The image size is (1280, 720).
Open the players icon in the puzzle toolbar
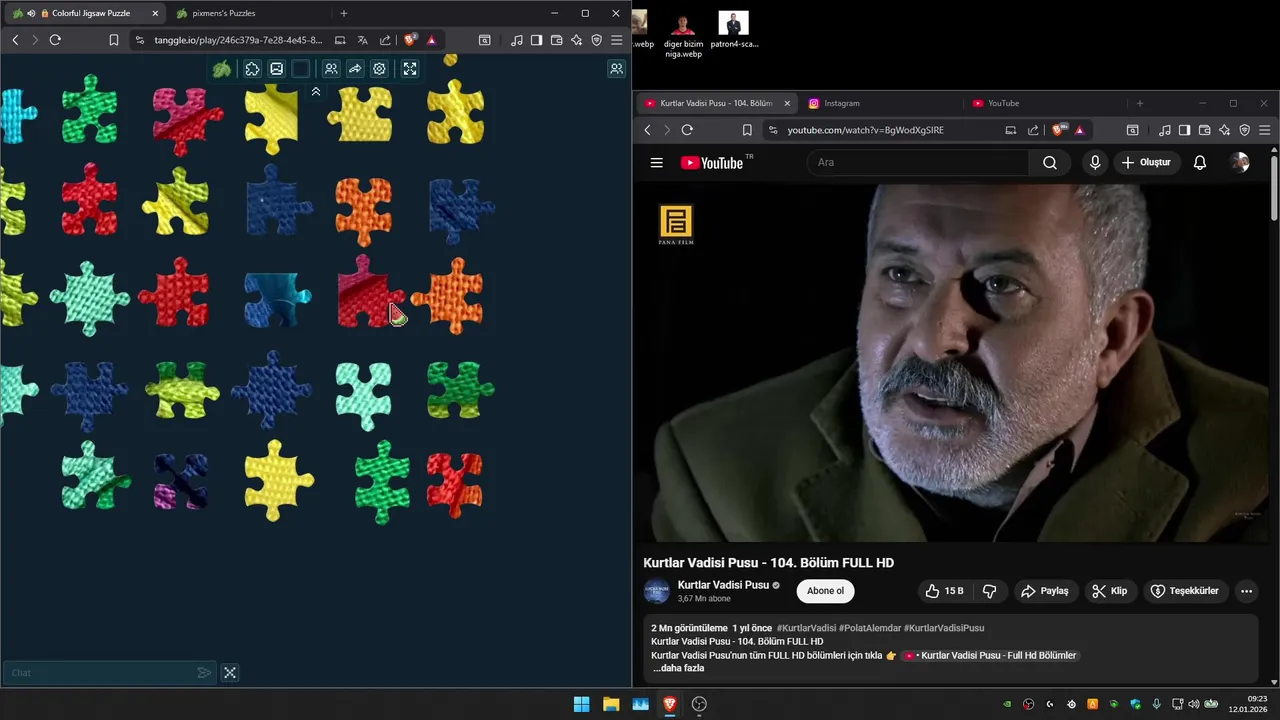(x=331, y=69)
